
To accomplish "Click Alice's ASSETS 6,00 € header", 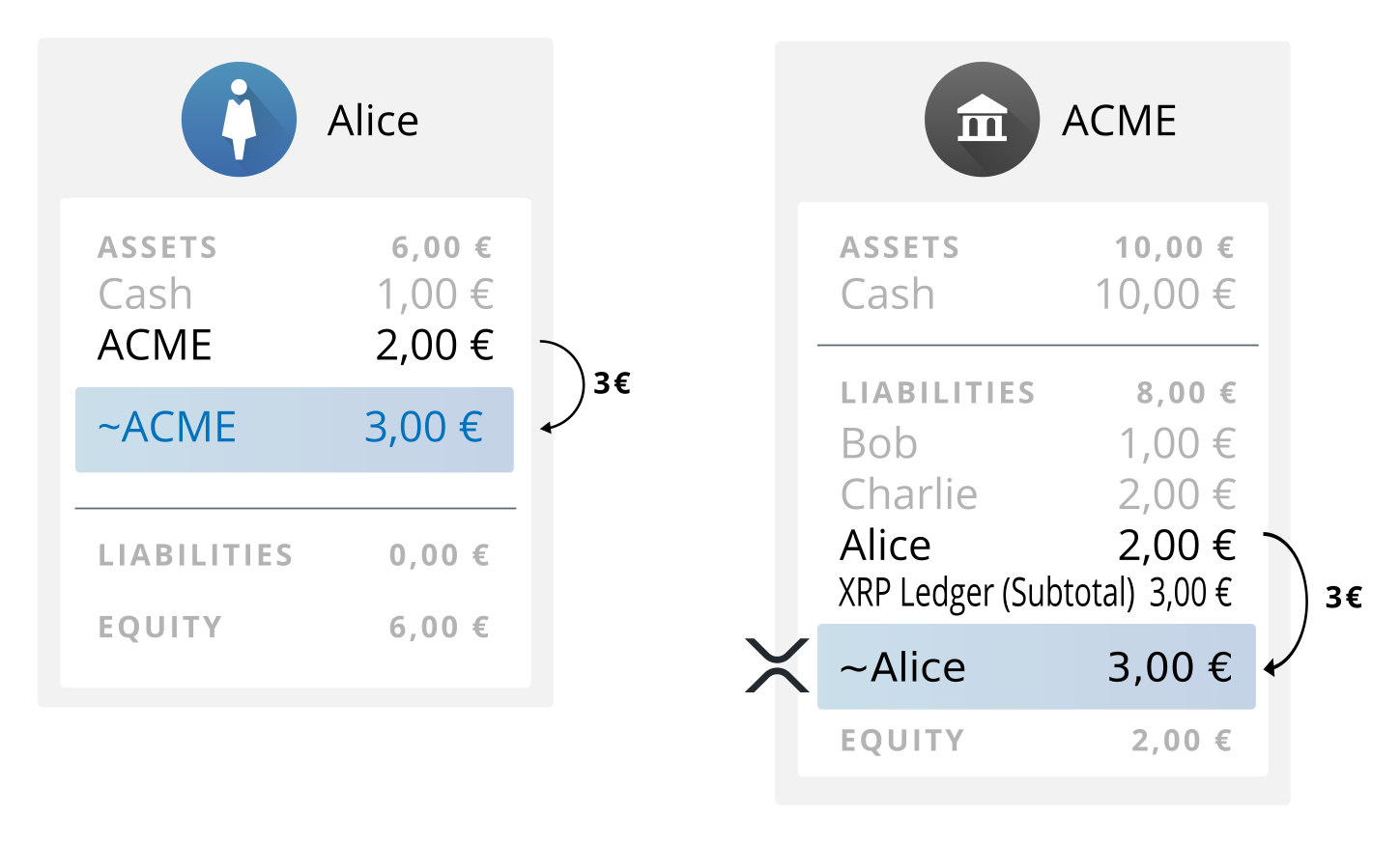I will [x=294, y=248].
